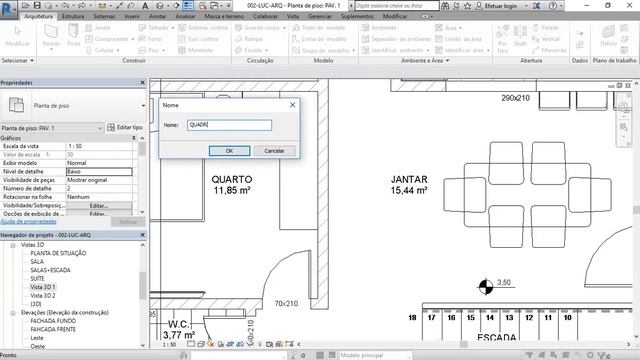This screenshot has width=640, height=360.
Task: Click the Close Hidden Windows icon
Action: (x=203, y=6)
